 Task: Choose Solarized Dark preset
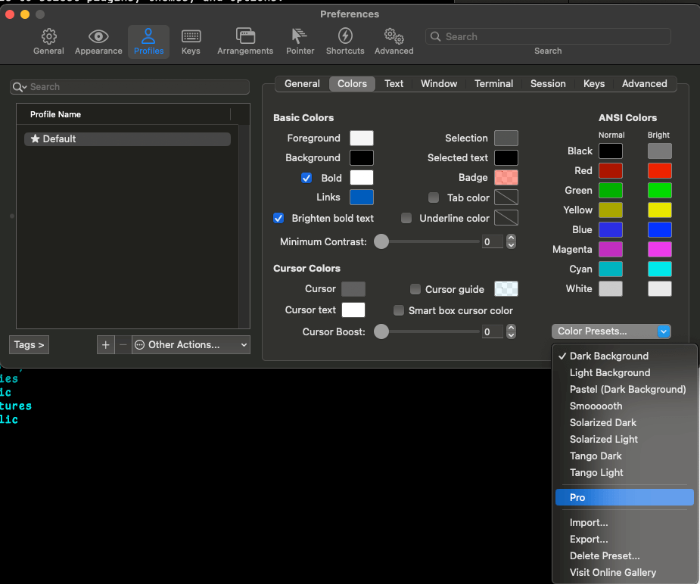click(x=625, y=423)
